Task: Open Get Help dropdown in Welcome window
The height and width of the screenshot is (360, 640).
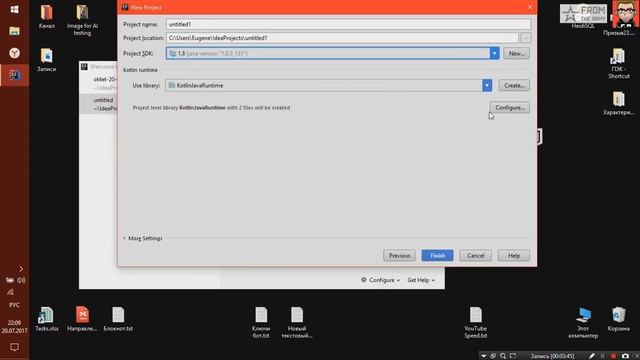Action: (x=421, y=280)
